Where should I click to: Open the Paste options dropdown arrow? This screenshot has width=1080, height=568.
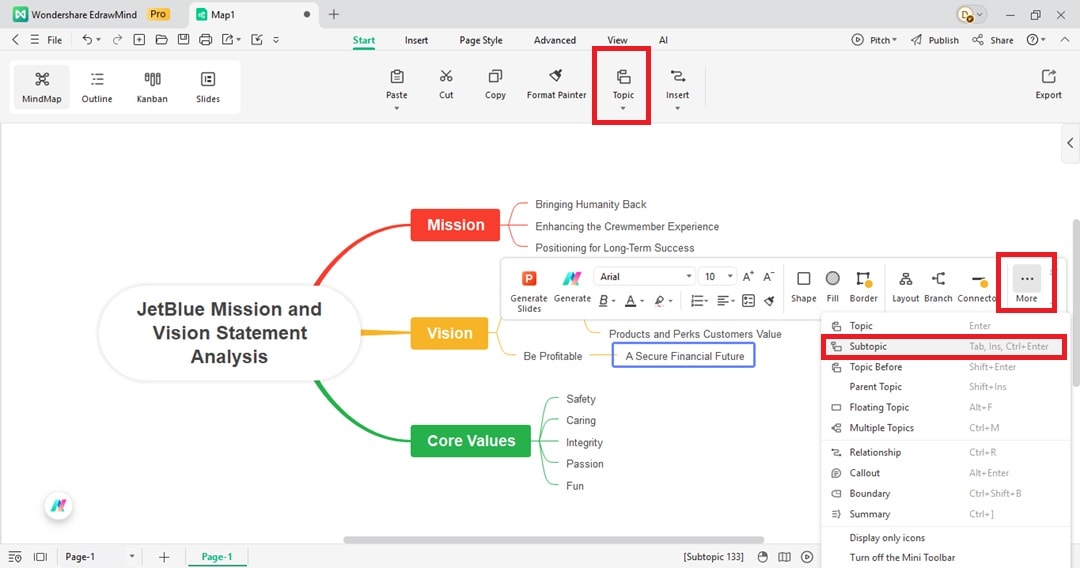pos(397,108)
